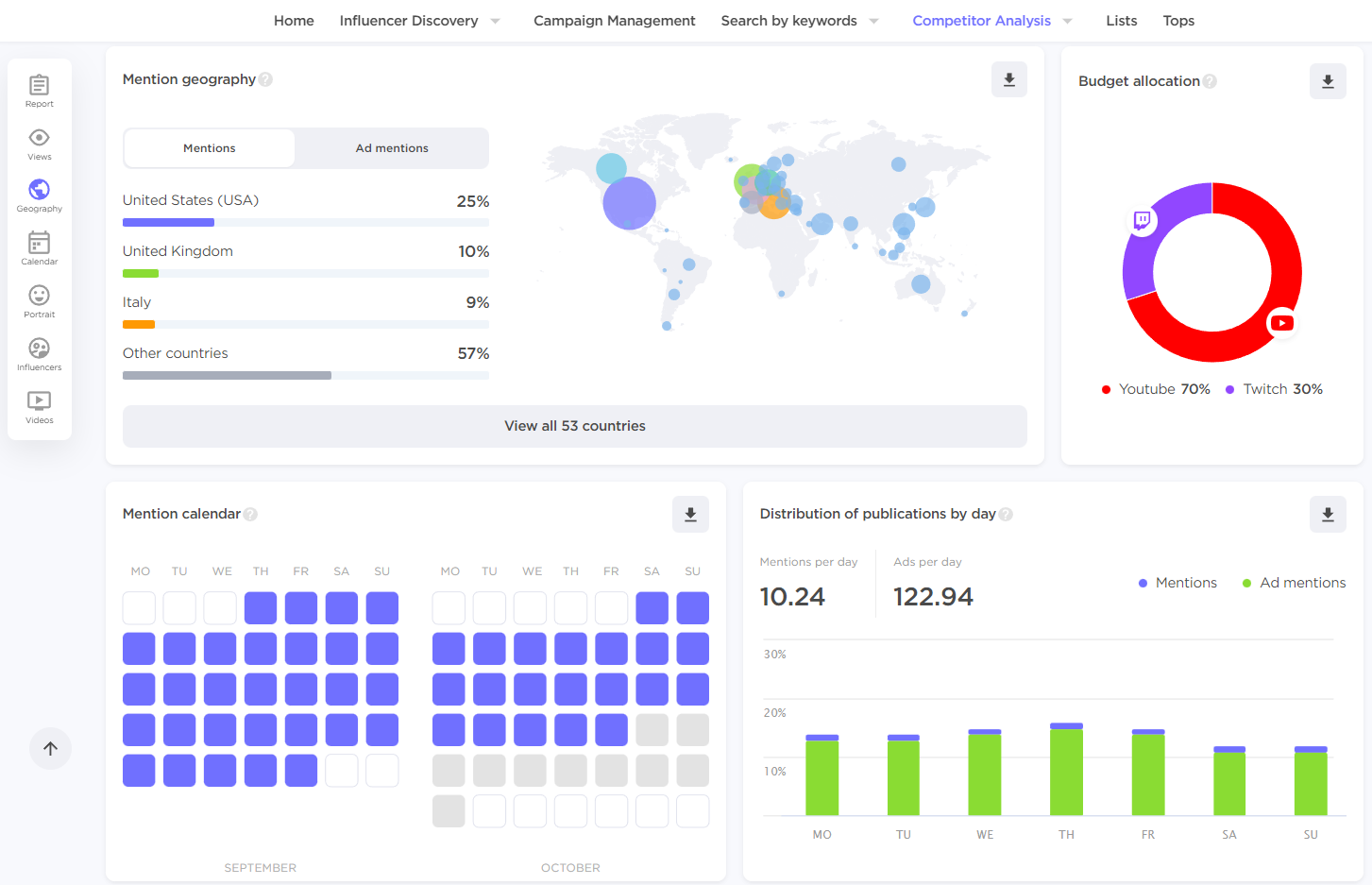Download the Mention calendar

(x=690, y=514)
